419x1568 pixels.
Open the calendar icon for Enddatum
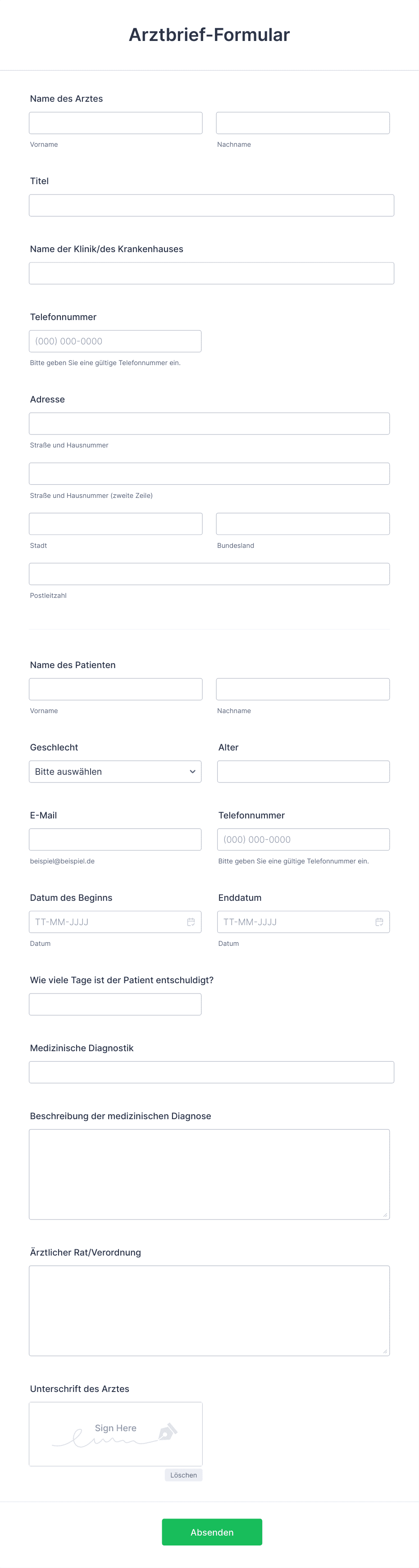379,922
